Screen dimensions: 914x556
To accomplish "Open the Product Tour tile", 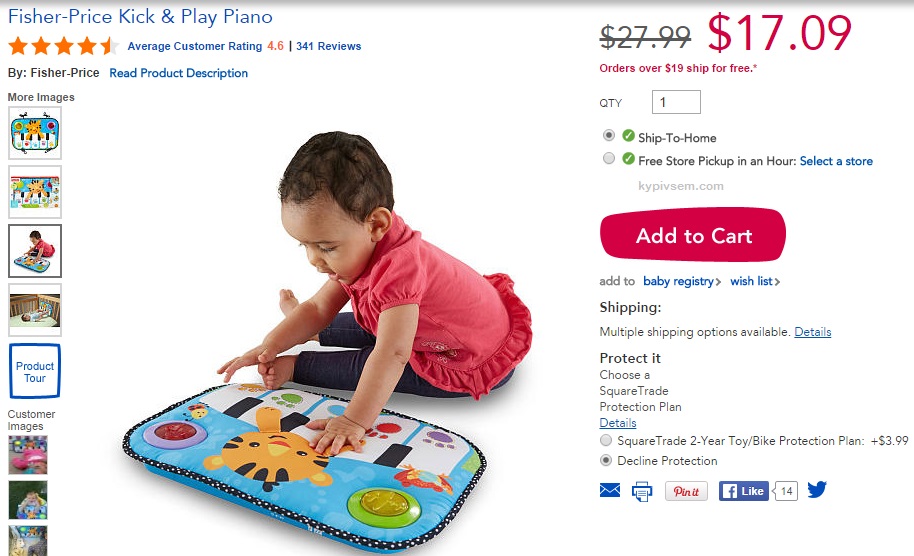I will 35,371.
